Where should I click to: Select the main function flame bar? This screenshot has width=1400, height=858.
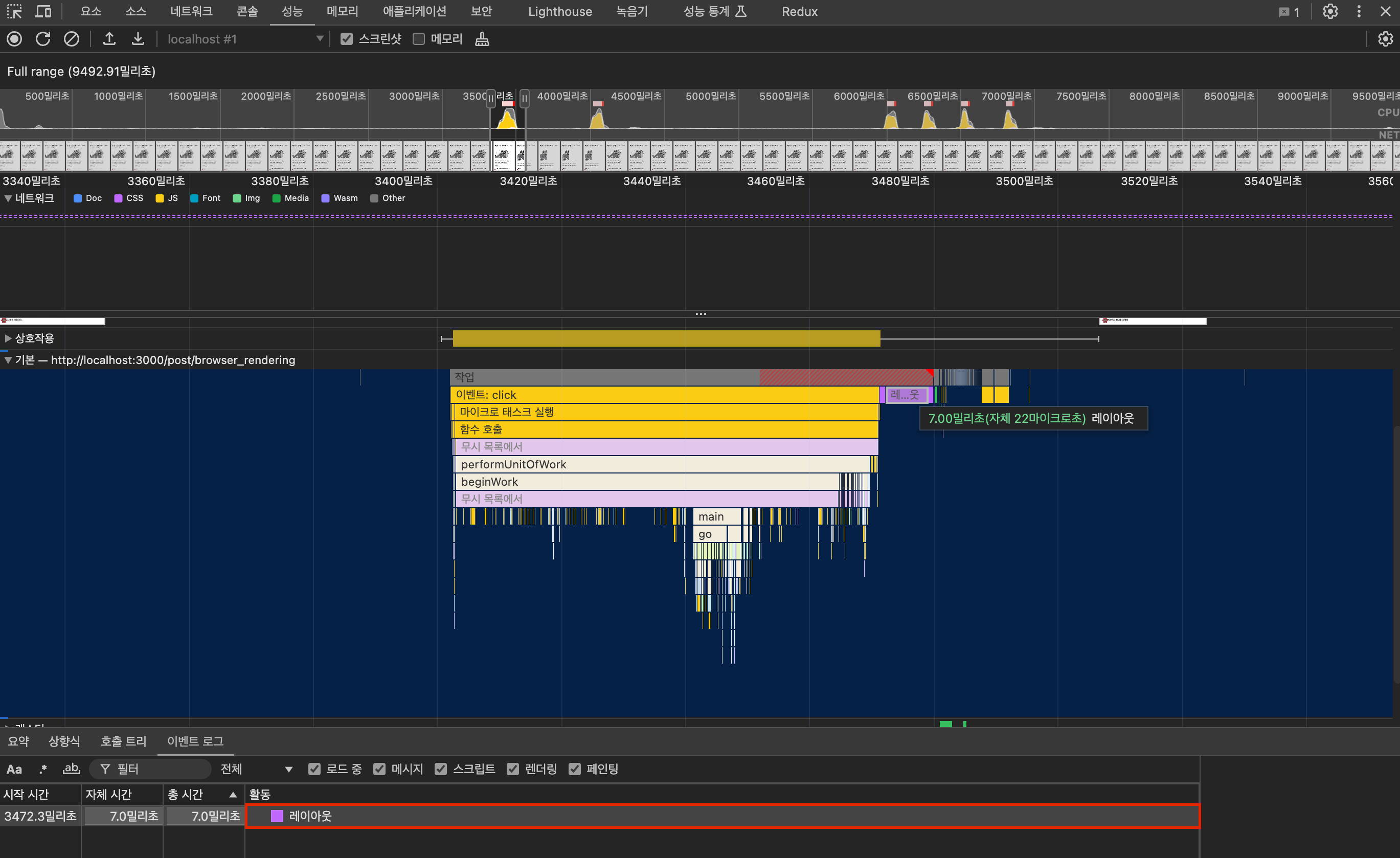(717, 516)
